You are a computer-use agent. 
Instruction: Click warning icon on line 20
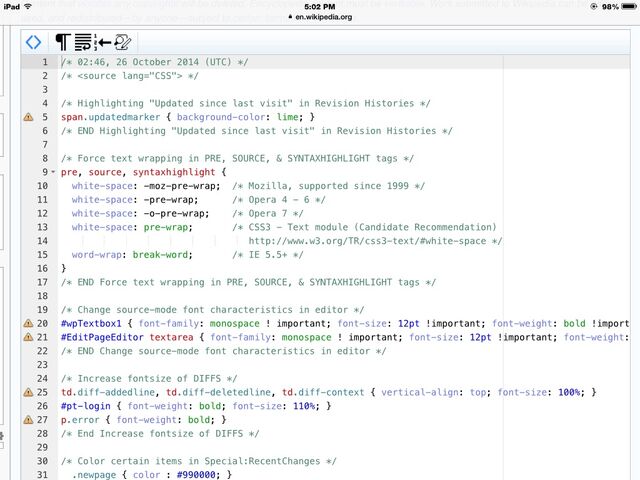point(29,324)
